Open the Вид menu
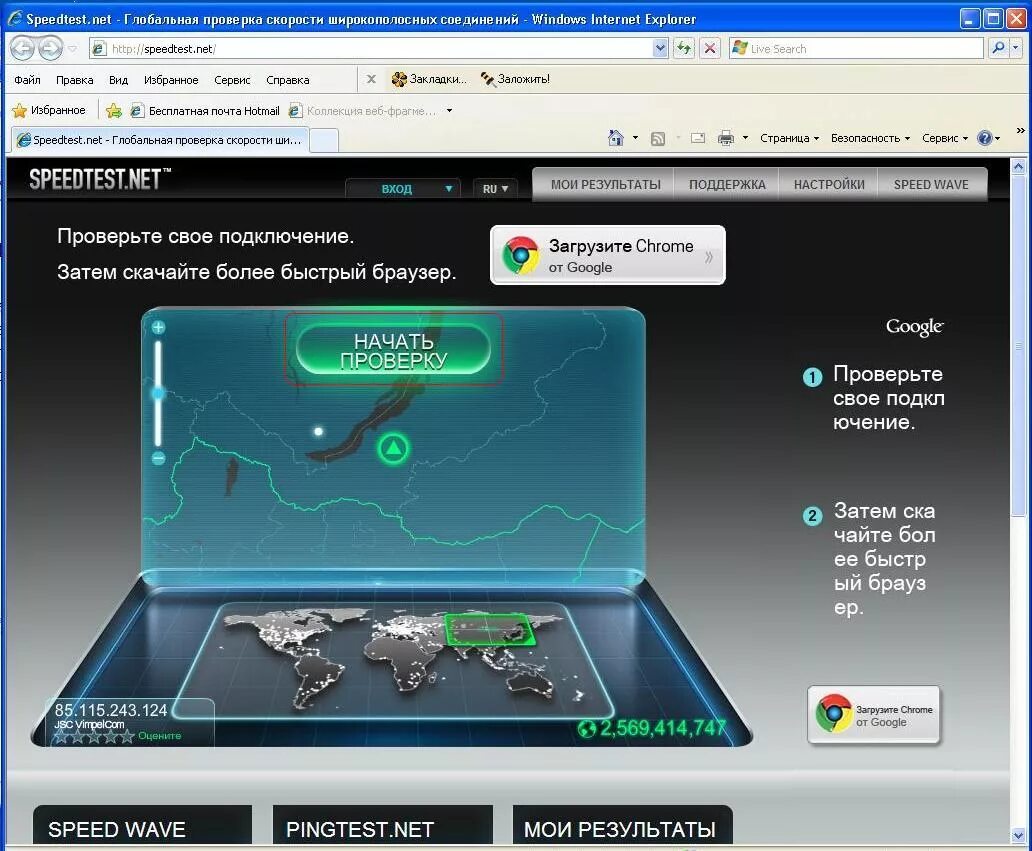This screenshot has height=851, width=1032. click(118, 80)
